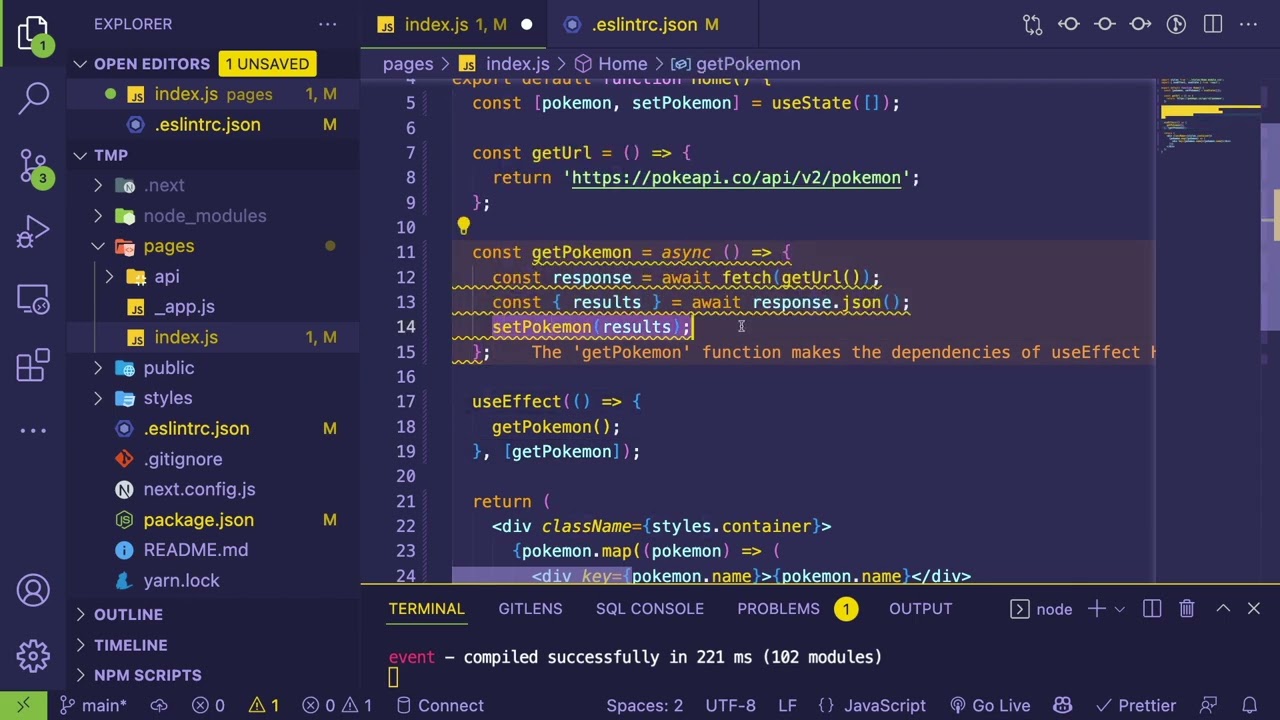Maximize terminal panel with up chevron
Image resolution: width=1280 pixels, height=720 pixels.
(x=1223, y=609)
